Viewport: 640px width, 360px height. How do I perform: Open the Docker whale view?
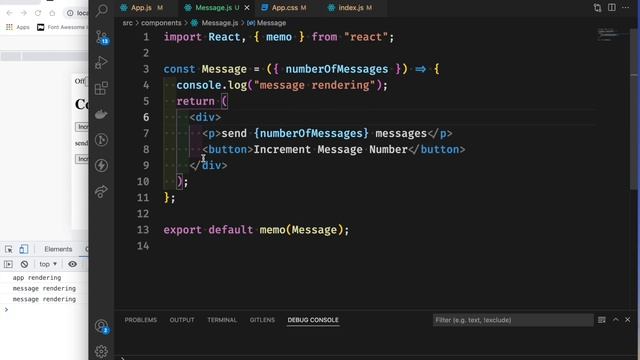coord(101,114)
